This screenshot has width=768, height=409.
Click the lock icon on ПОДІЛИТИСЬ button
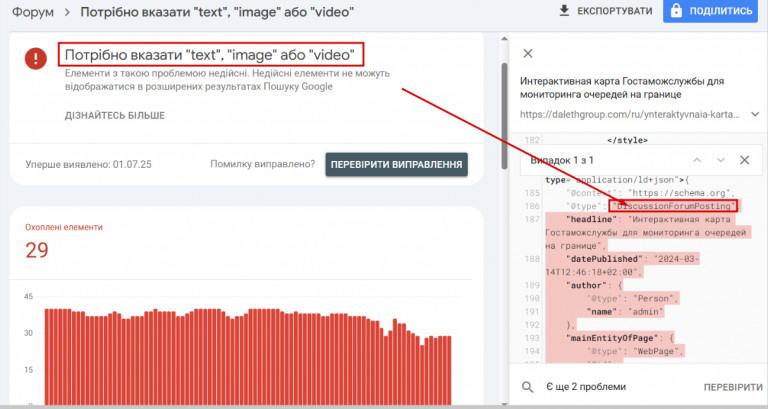click(x=676, y=11)
